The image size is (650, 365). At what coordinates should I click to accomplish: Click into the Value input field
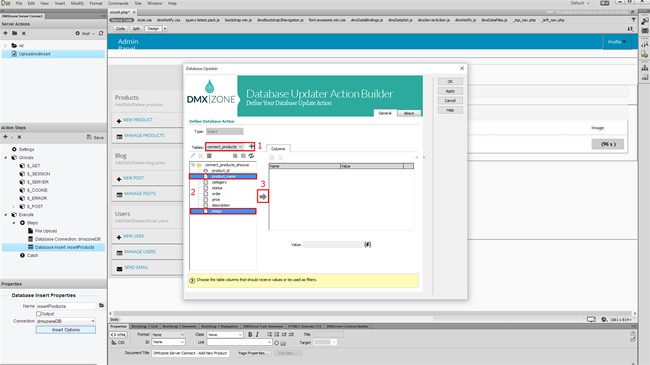click(x=333, y=245)
